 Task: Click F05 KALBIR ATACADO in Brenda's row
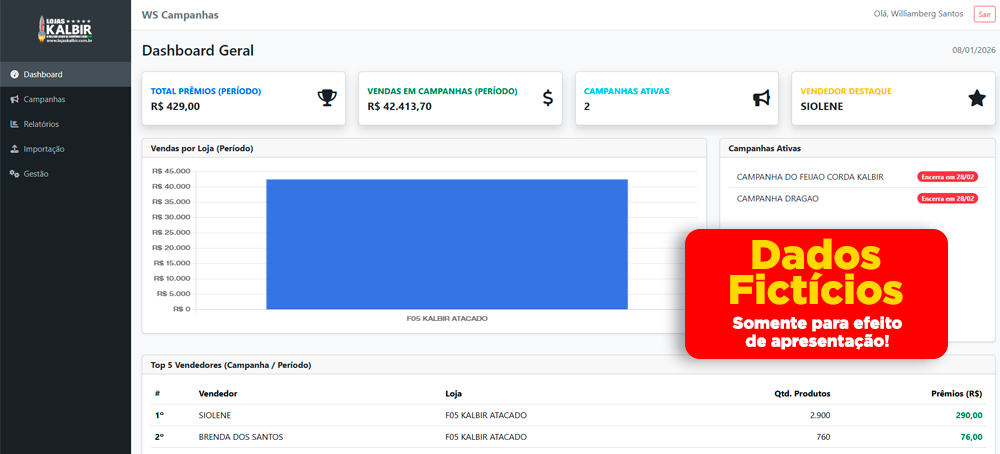pos(486,437)
